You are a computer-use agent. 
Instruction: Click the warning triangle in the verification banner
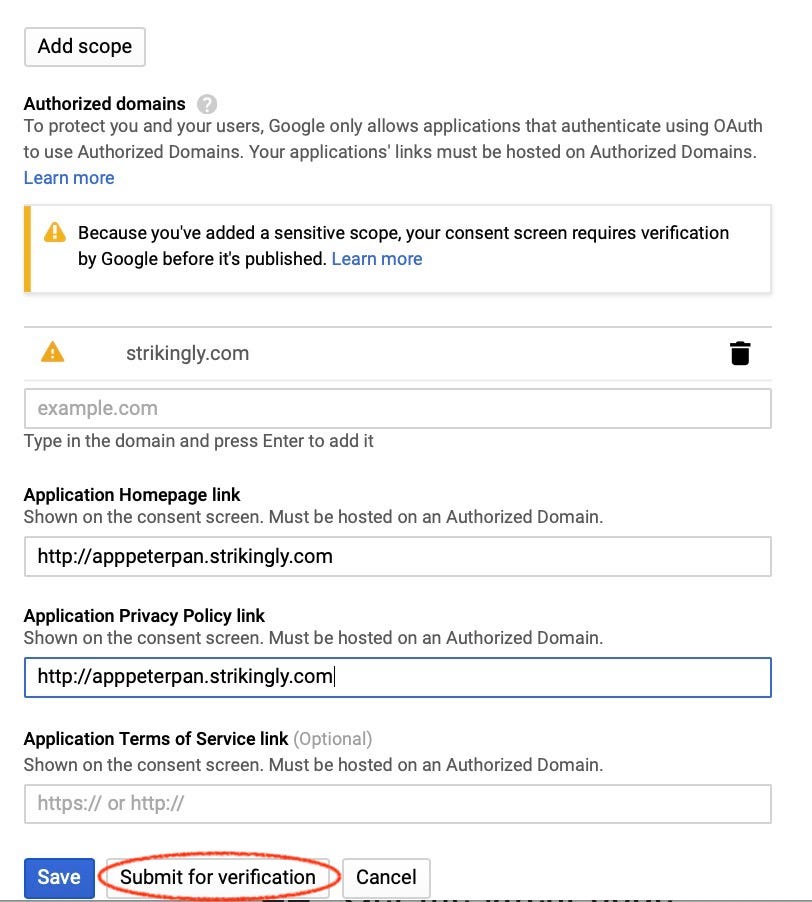pos(55,232)
